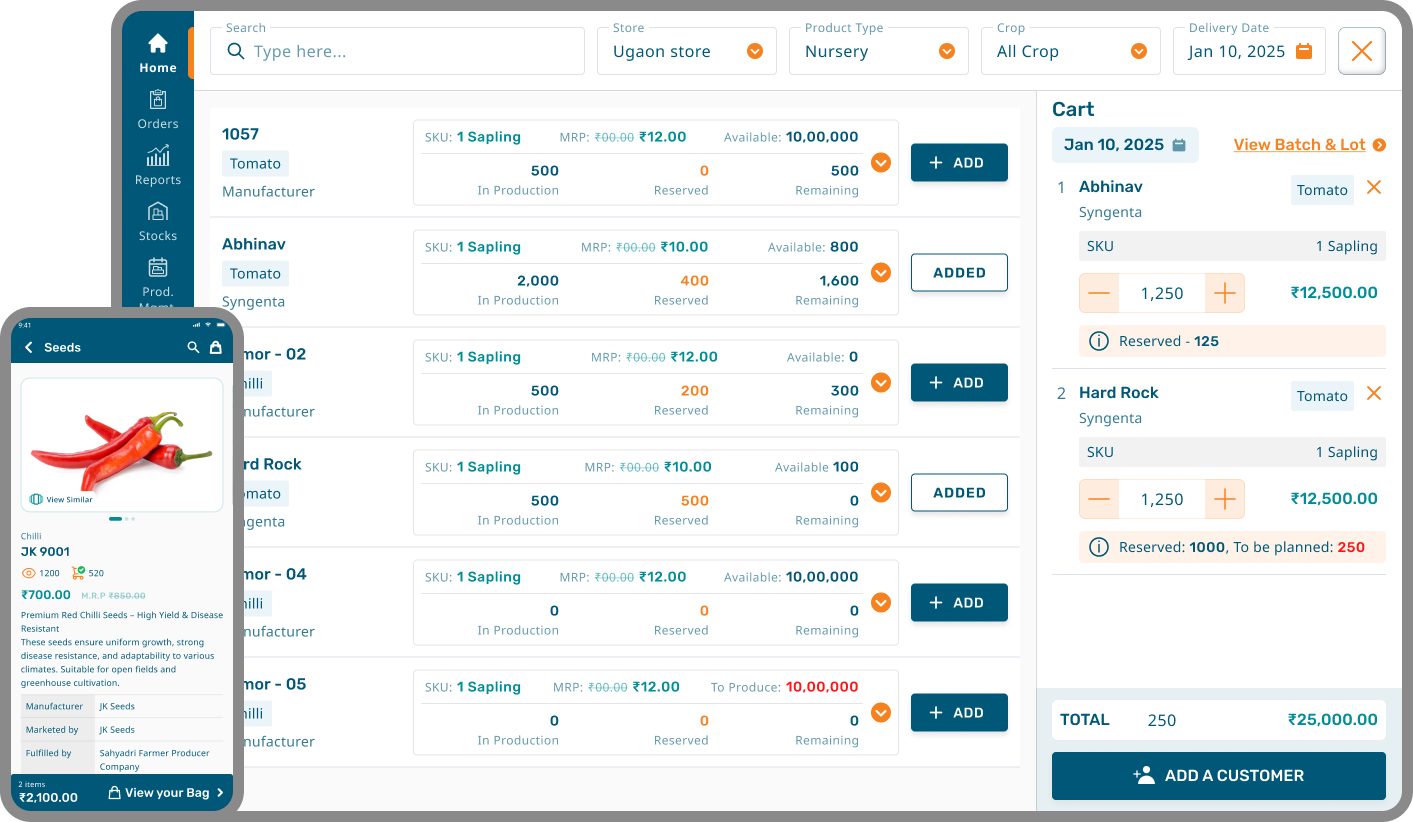
Task: Click the search input field
Action: tap(410, 52)
